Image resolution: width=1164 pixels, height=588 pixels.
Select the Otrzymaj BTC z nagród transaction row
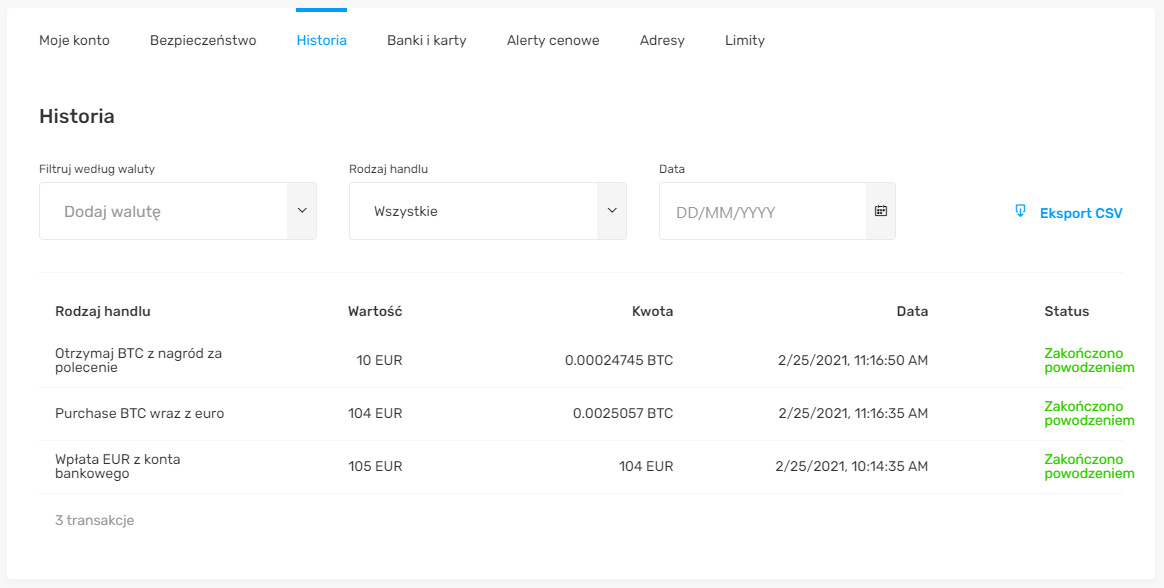[581, 361]
